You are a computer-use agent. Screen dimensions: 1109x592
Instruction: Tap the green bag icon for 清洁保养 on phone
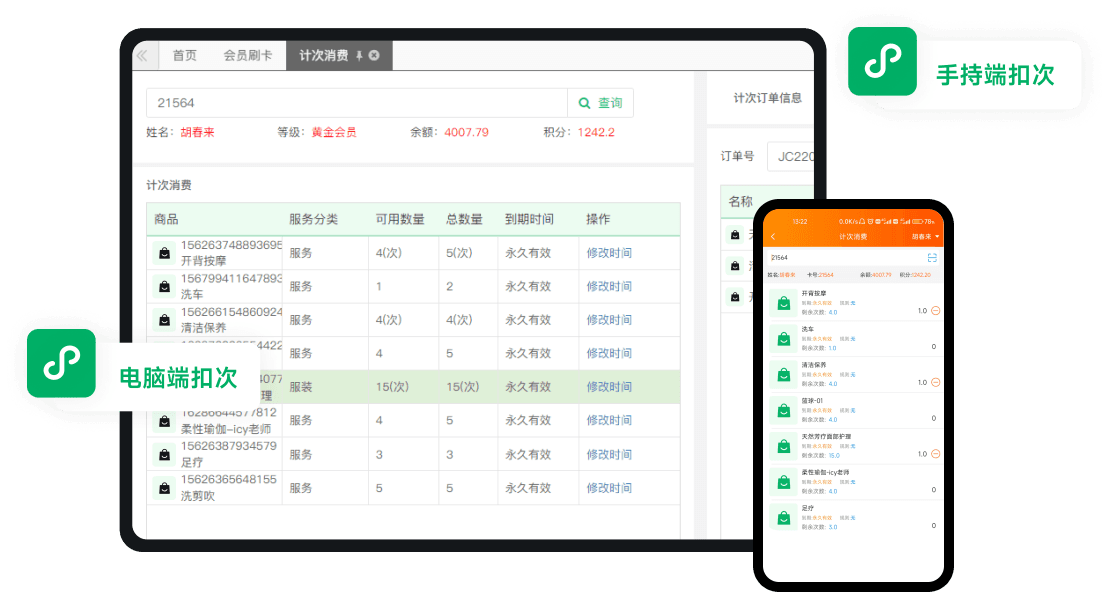[x=784, y=374]
